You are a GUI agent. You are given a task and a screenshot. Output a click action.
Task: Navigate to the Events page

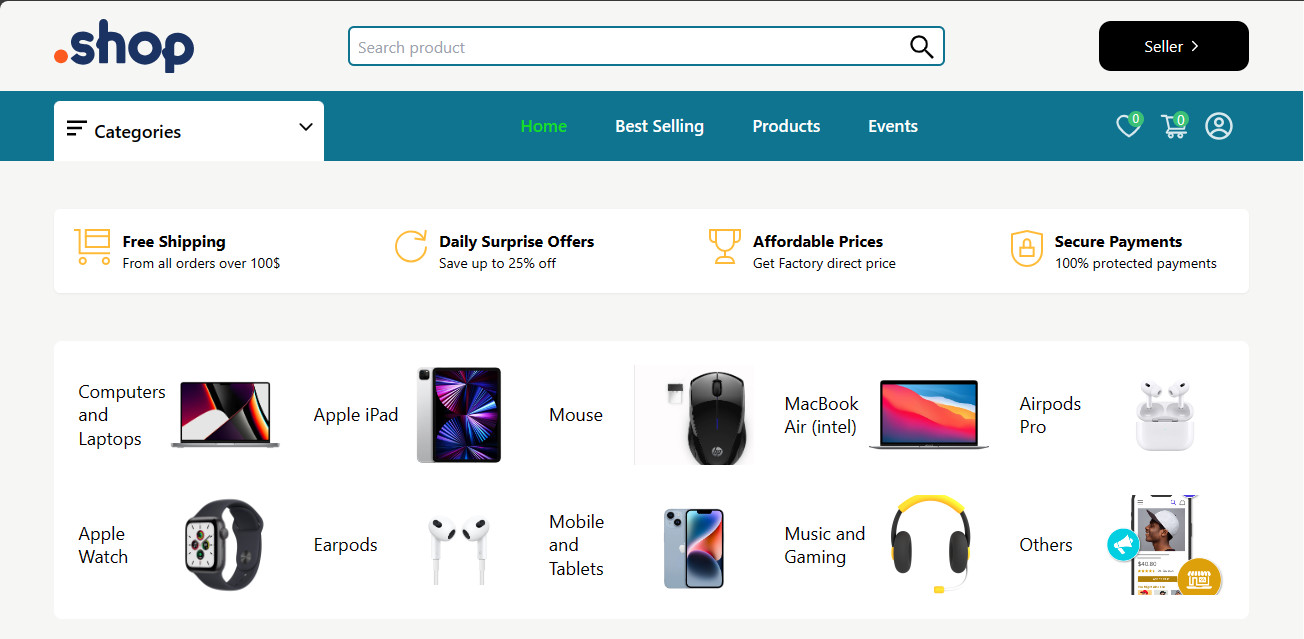(892, 126)
